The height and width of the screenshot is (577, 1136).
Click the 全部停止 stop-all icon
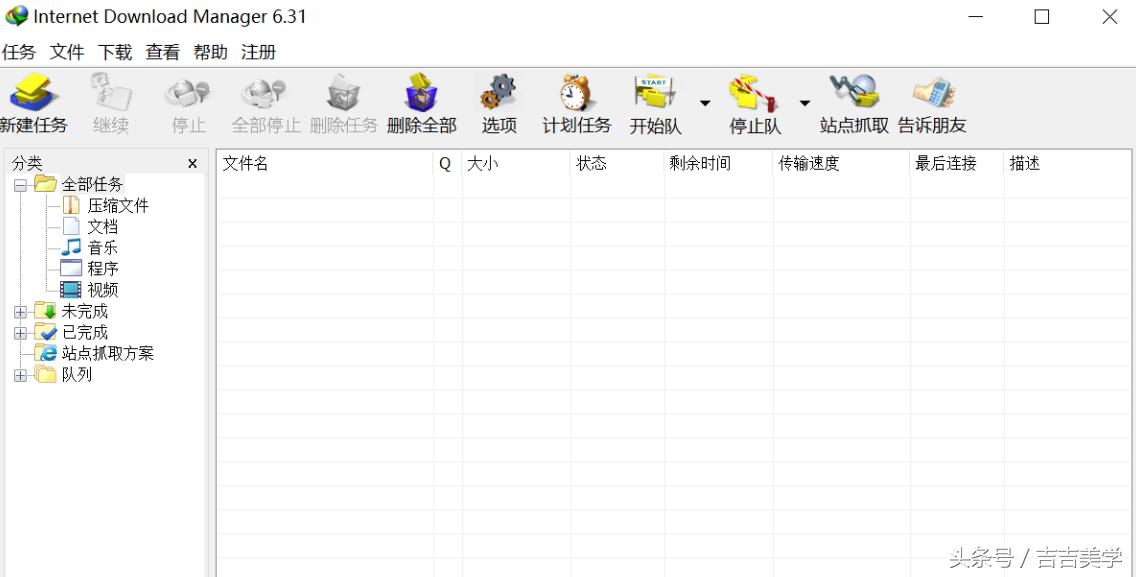pos(266,94)
